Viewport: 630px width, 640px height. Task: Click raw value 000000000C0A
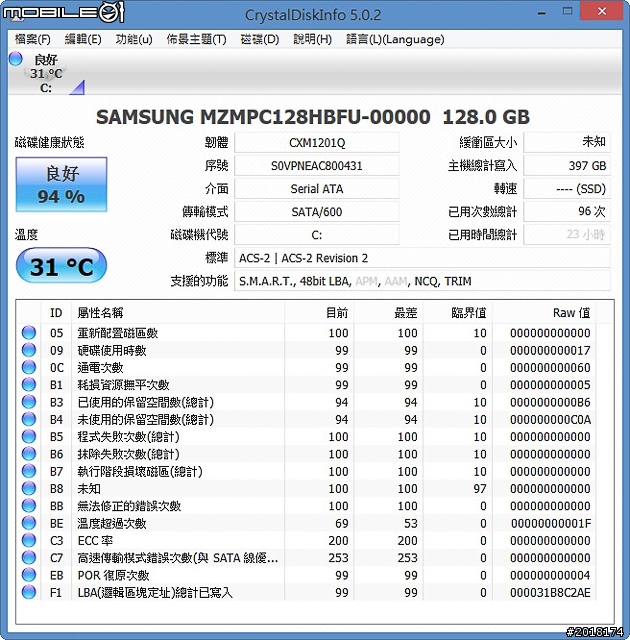550,419
